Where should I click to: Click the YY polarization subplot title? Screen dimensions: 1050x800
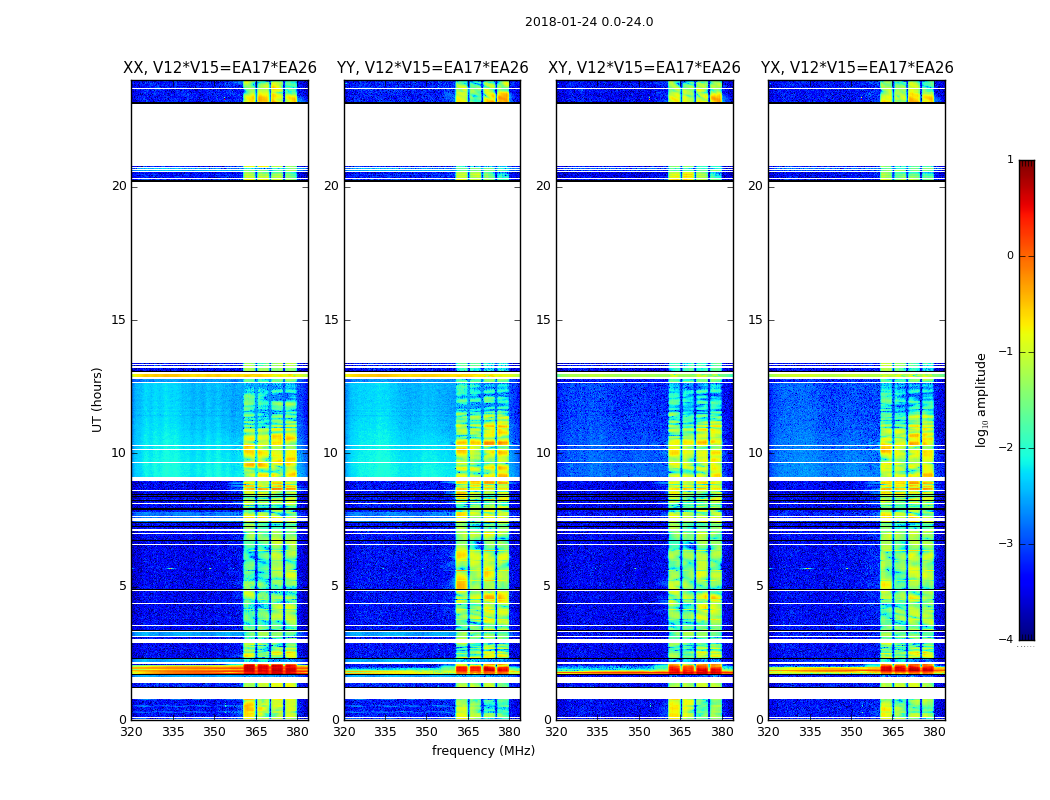pos(432,68)
